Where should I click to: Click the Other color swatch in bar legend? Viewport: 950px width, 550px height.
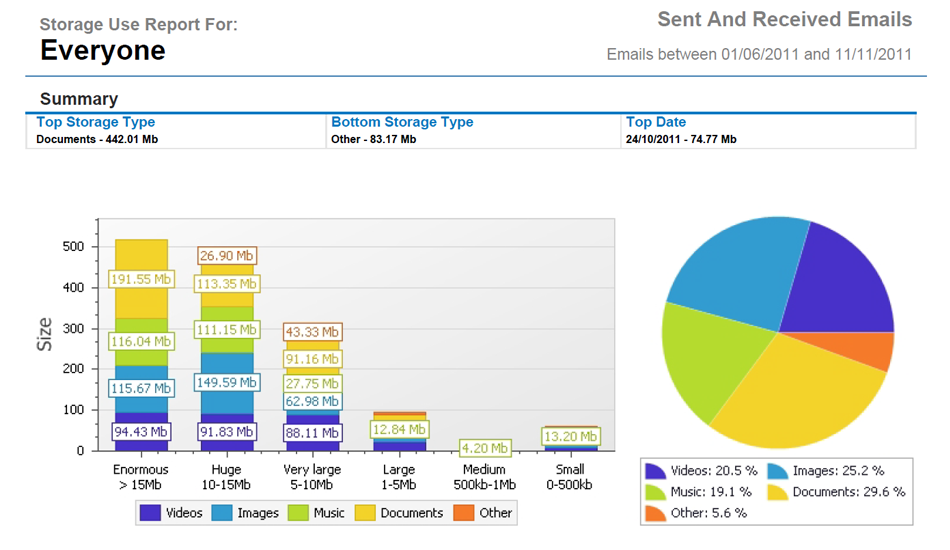pos(464,513)
